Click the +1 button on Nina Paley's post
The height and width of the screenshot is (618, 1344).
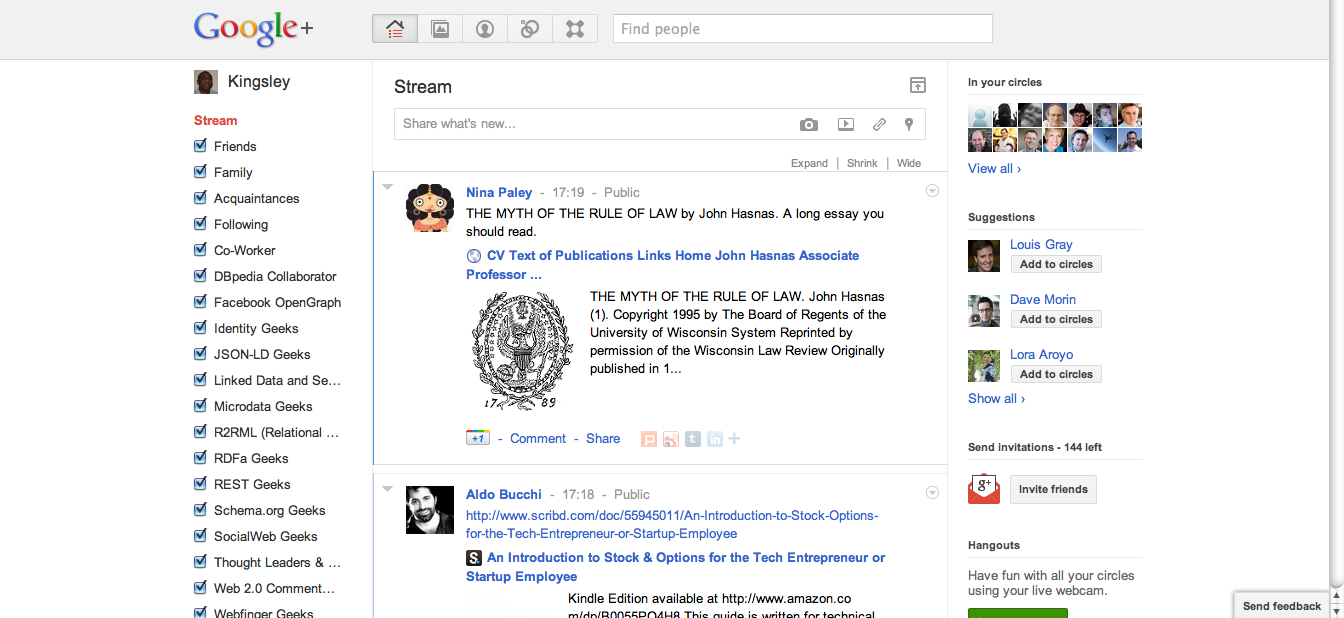click(x=478, y=438)
